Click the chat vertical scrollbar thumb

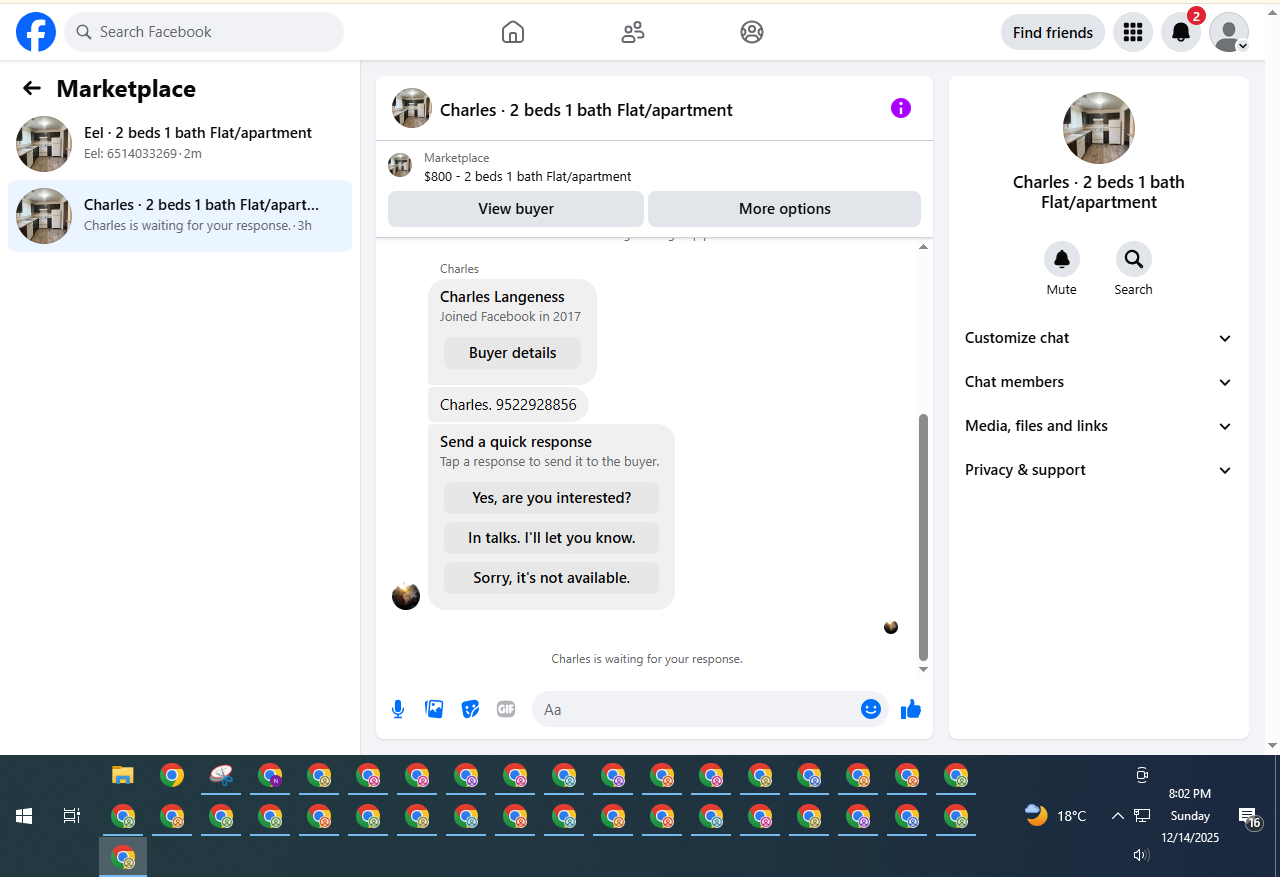(x=924, y=537)
